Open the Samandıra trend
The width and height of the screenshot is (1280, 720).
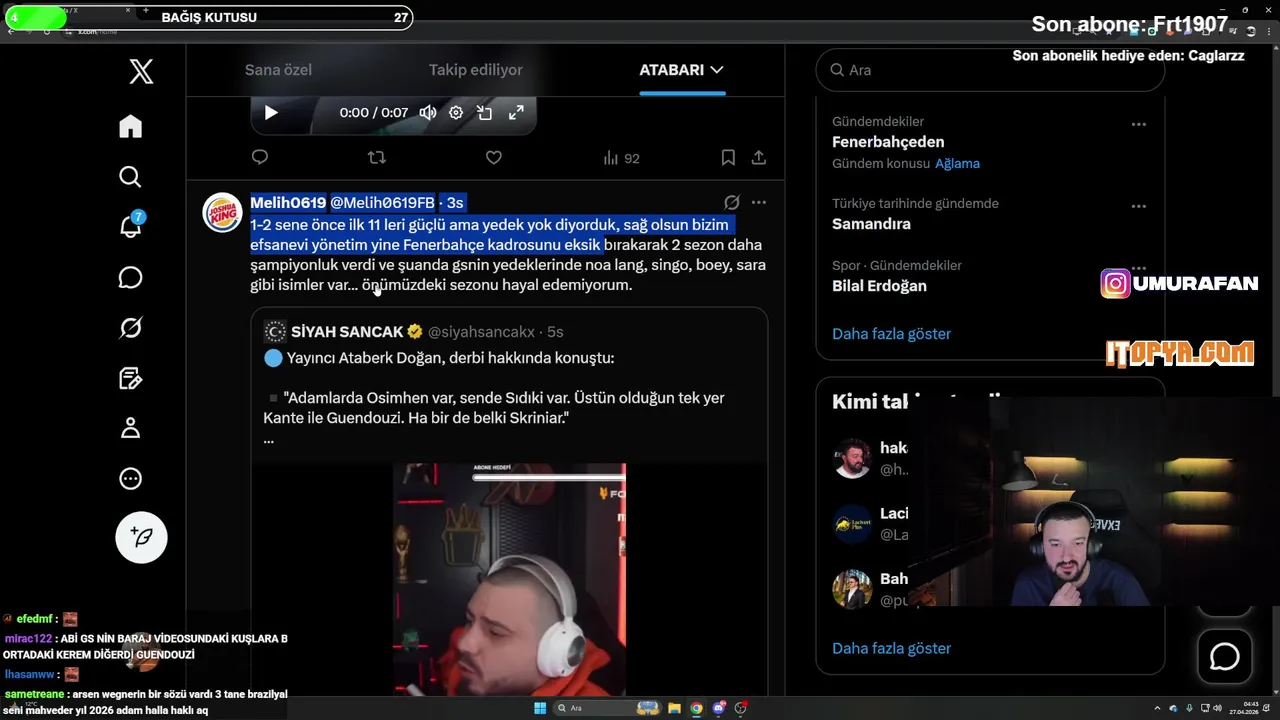[x=871, y=224]
